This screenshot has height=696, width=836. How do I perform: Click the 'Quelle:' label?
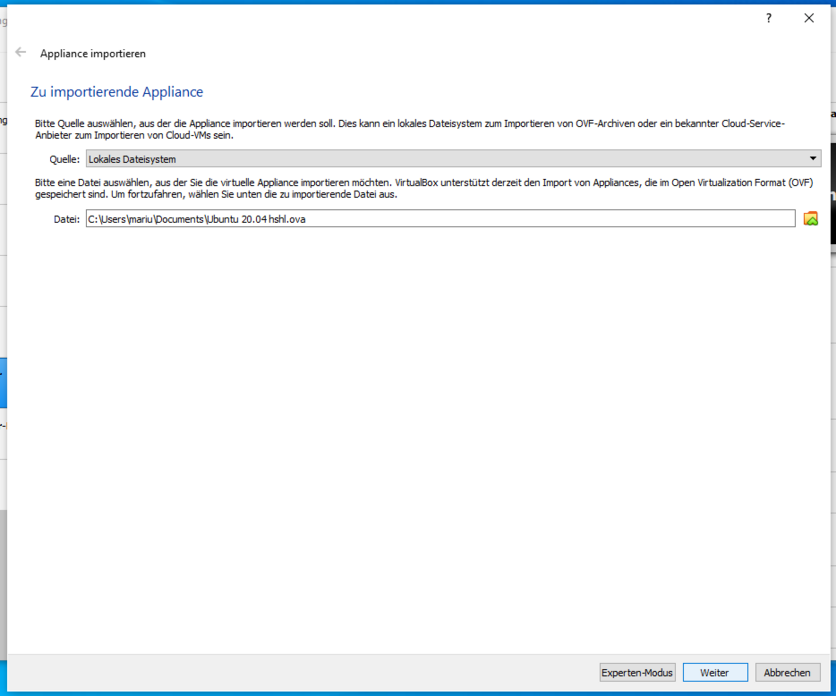click(64, 159)
